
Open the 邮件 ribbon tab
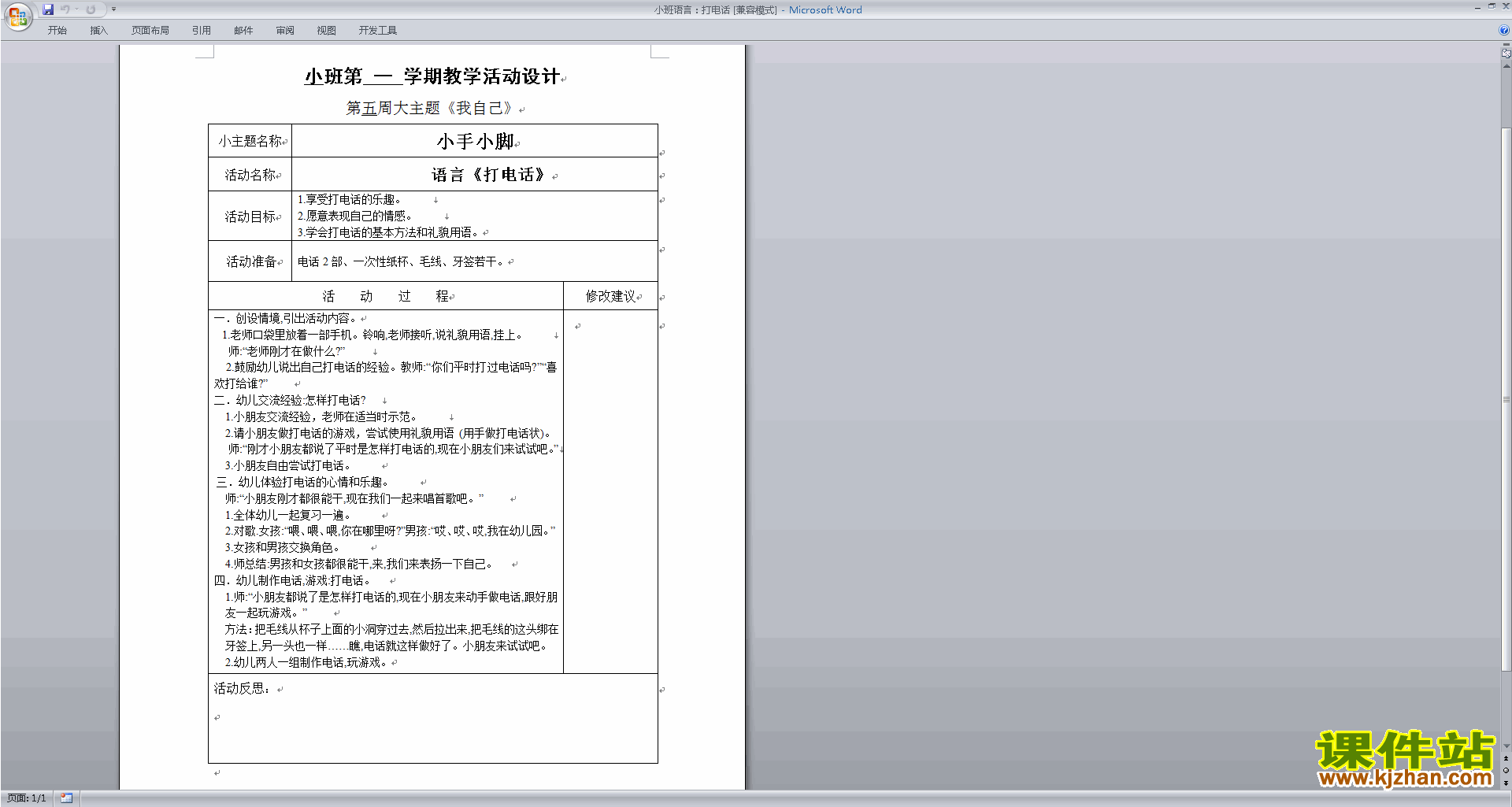(x=243, y=31)
